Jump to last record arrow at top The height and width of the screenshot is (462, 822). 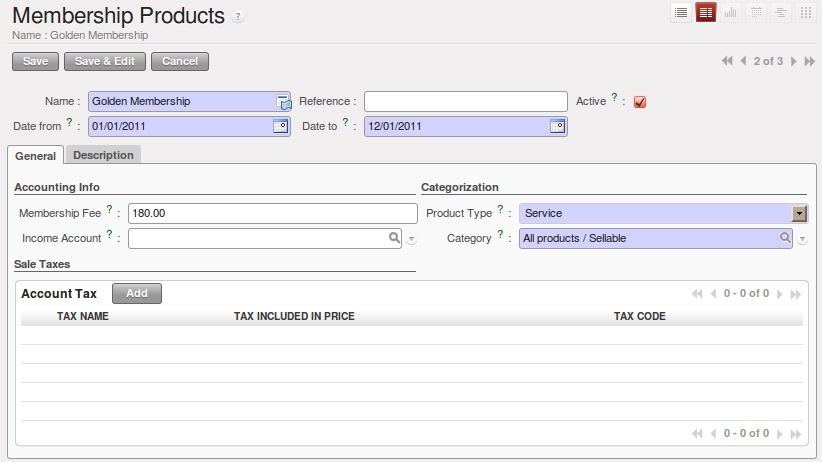pyautogui.click(x=810, y=61)
